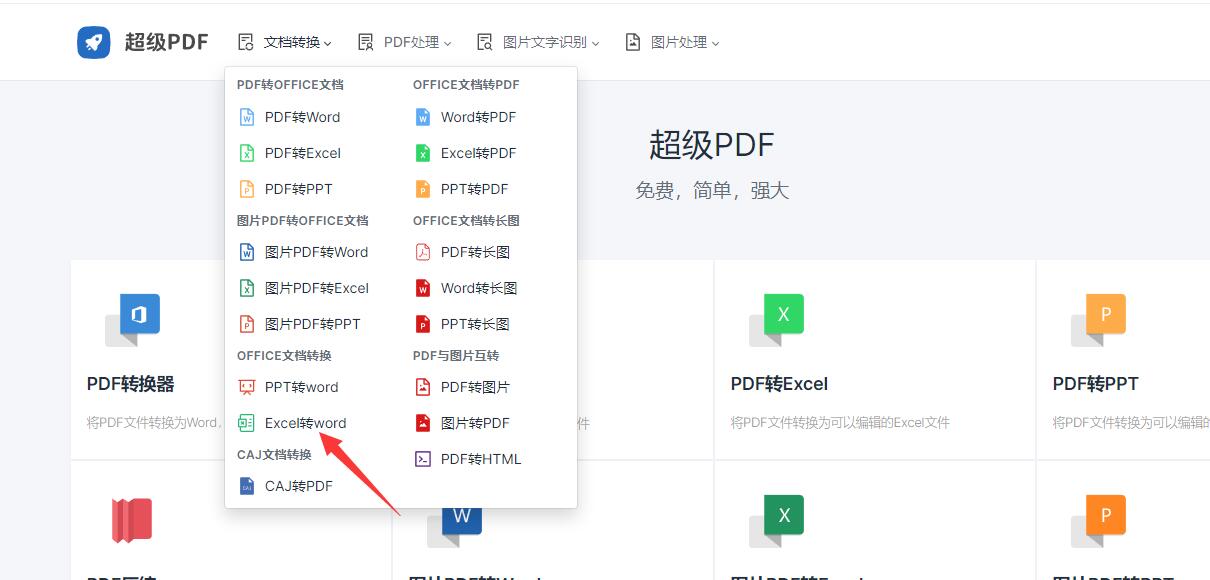
Task: Click the PPT转长图 menu icon
Action: 423,324
